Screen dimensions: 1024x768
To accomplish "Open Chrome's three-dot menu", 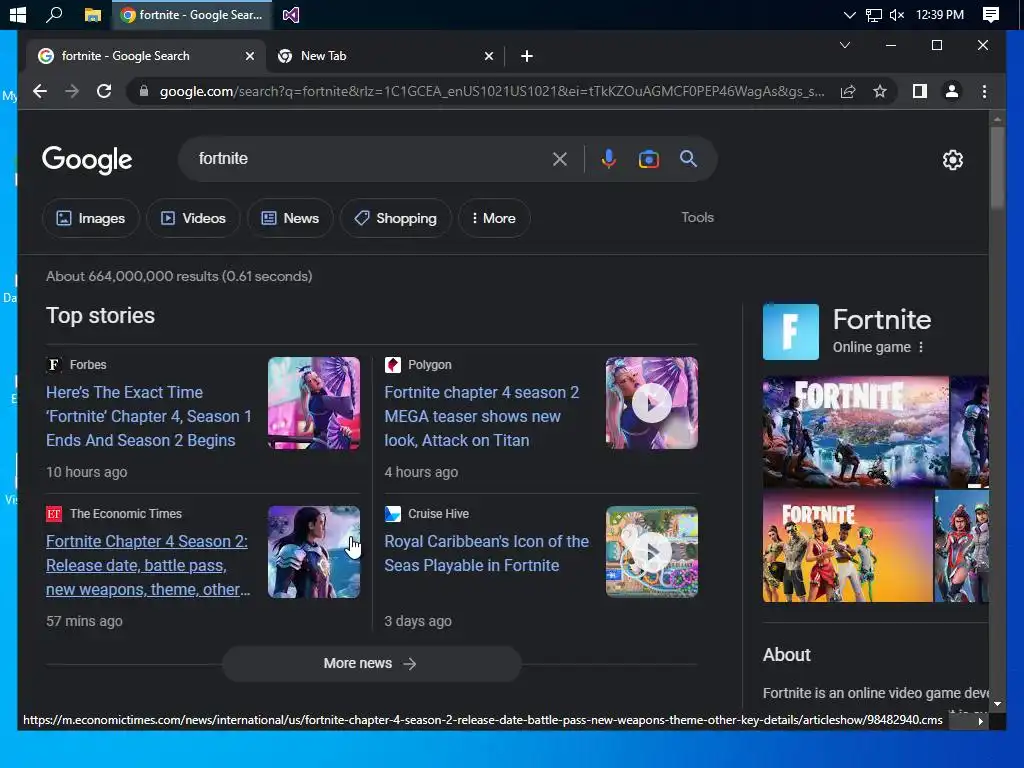I will click(984, 91).
